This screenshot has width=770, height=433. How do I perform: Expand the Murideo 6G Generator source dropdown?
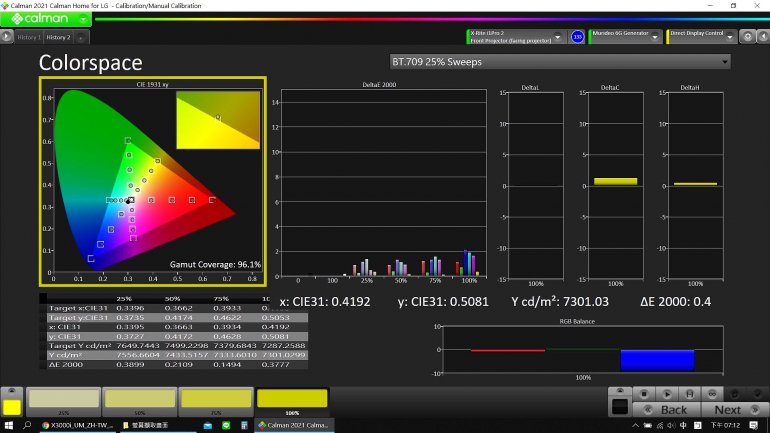tap(655, 37)
